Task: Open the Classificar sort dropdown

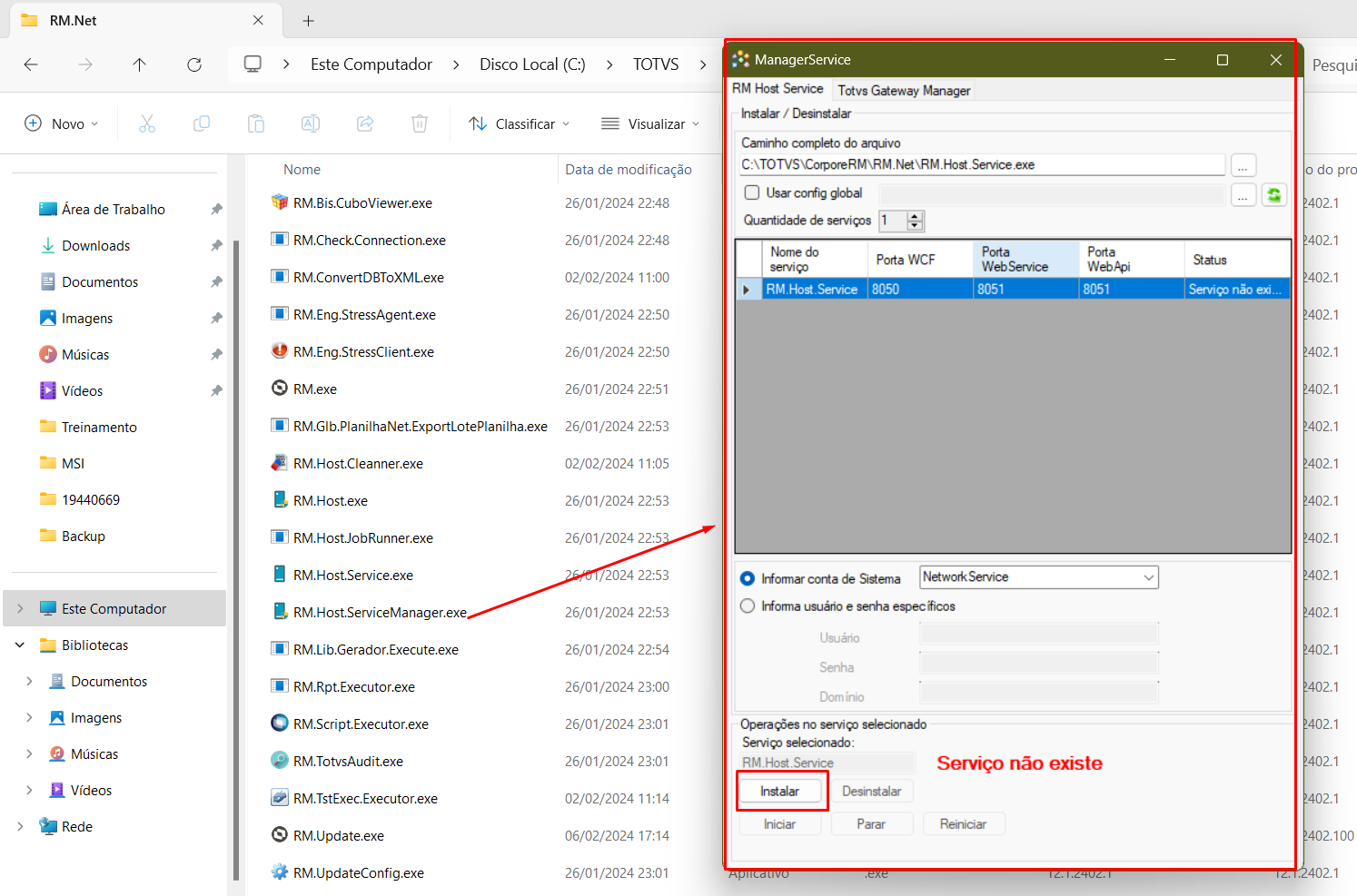Action: click(x=519, y=123)
